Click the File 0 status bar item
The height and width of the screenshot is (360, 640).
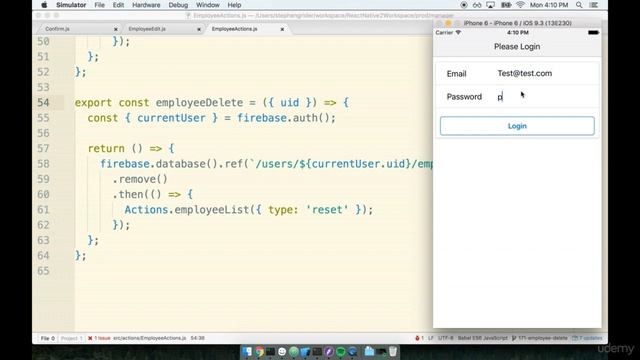(48, 338)
